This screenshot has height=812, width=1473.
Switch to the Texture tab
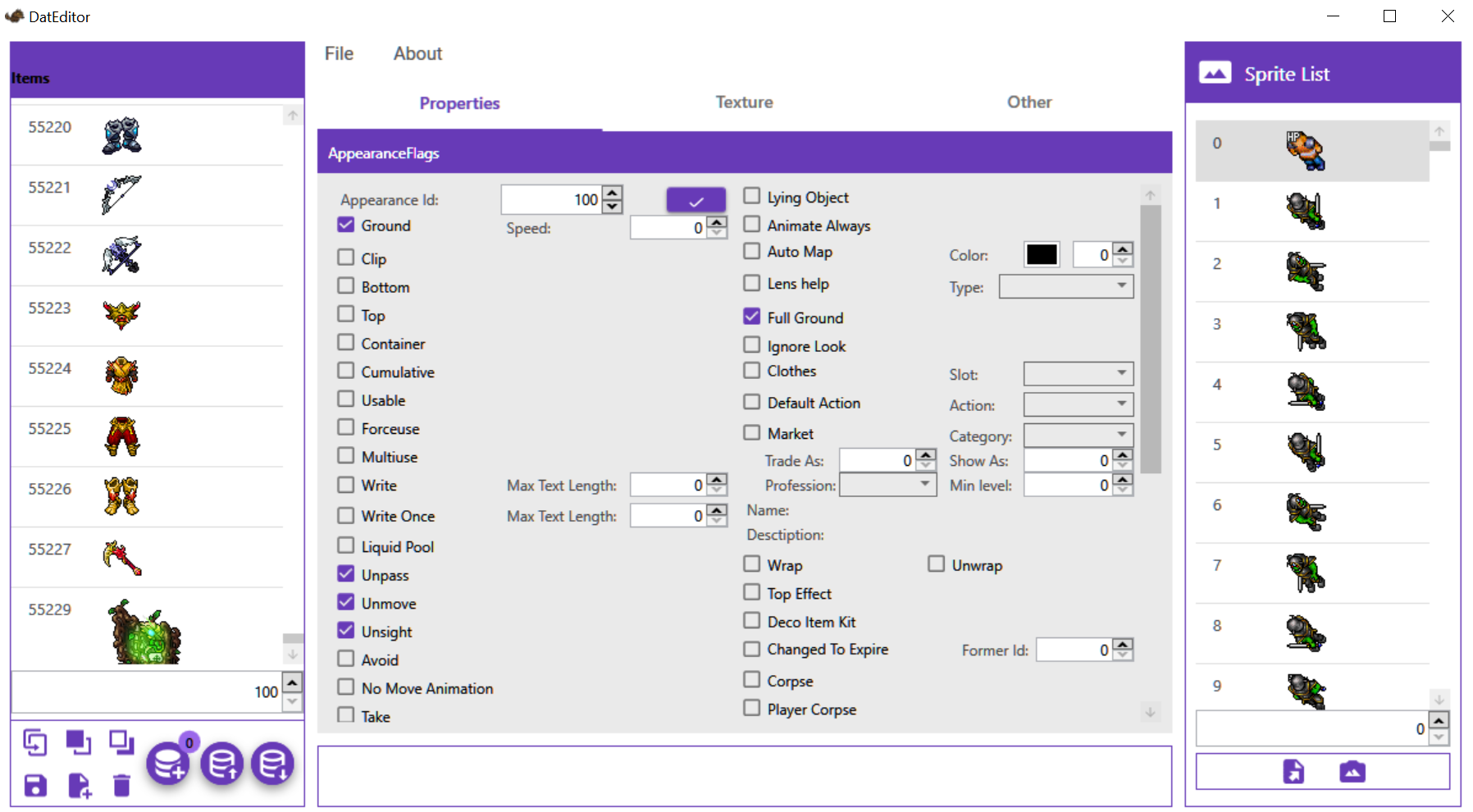[x=744, y=102]
